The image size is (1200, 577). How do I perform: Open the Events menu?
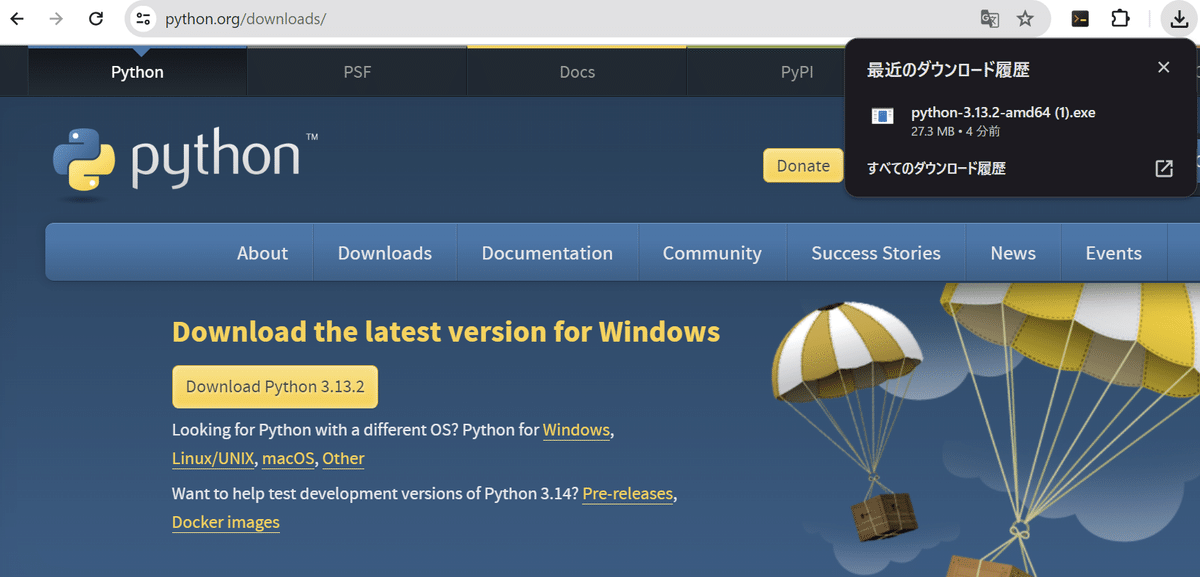(x=1113, y=253)
